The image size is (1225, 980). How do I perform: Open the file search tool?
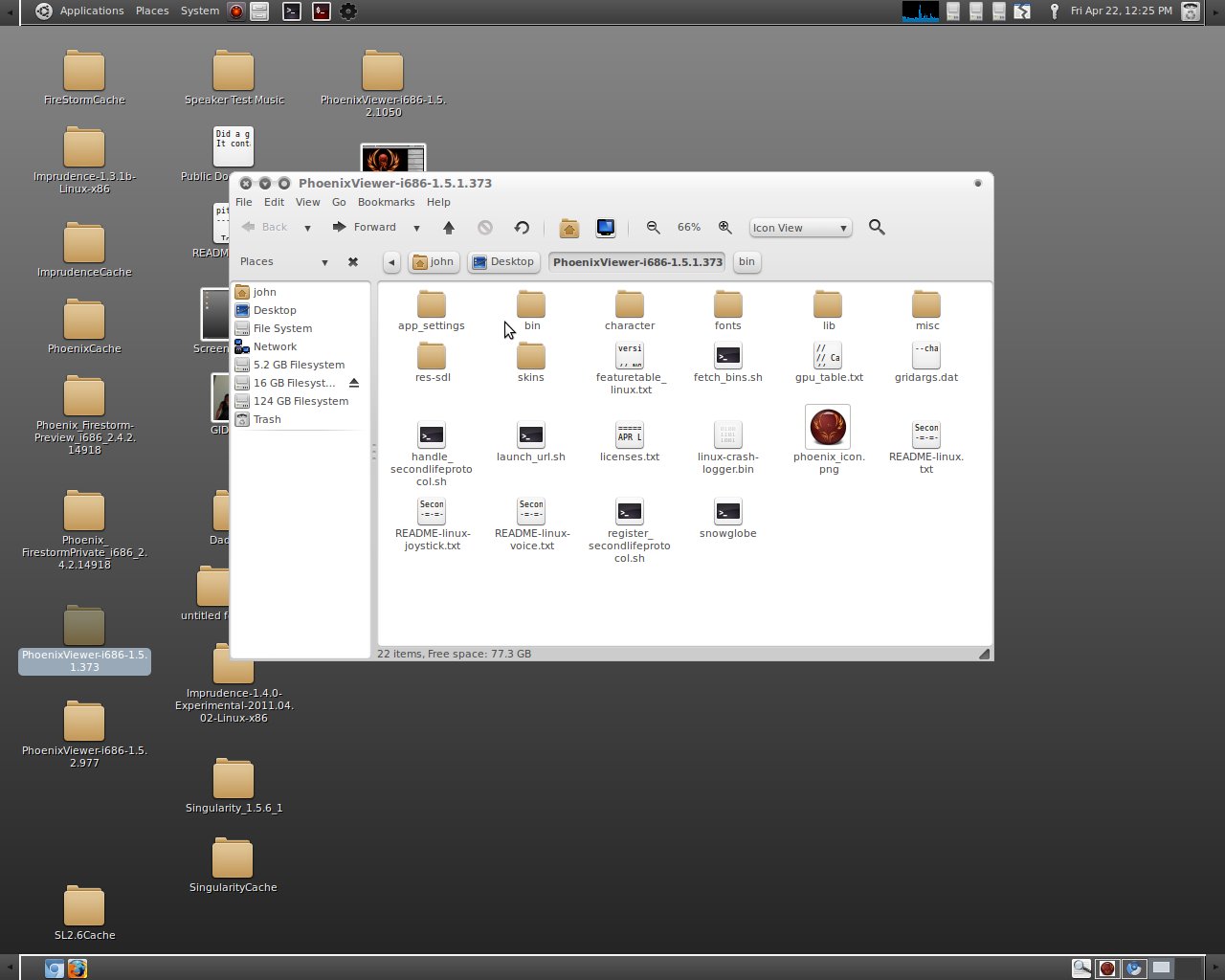tap(877, 228)
